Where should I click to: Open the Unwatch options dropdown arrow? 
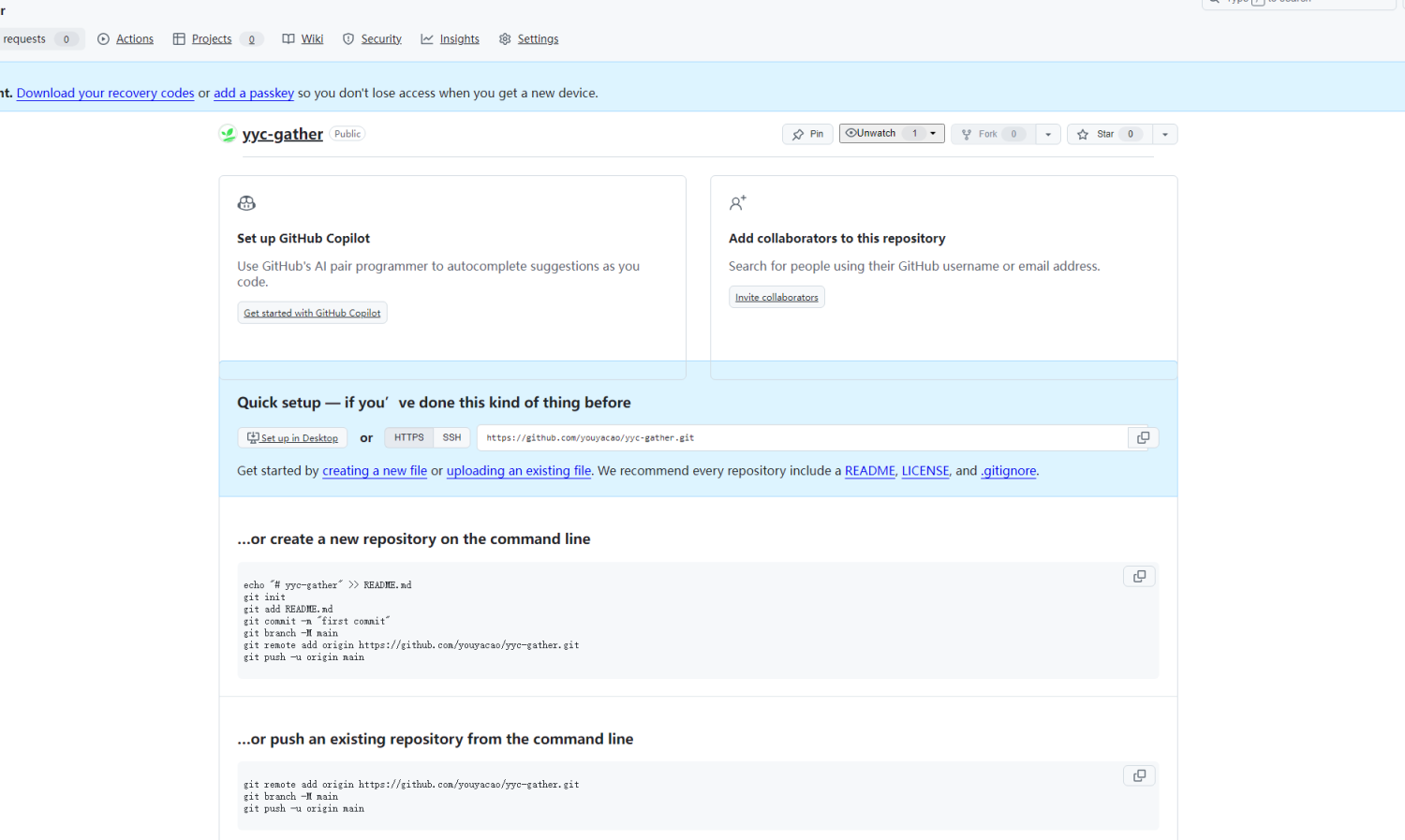[932, 133]
